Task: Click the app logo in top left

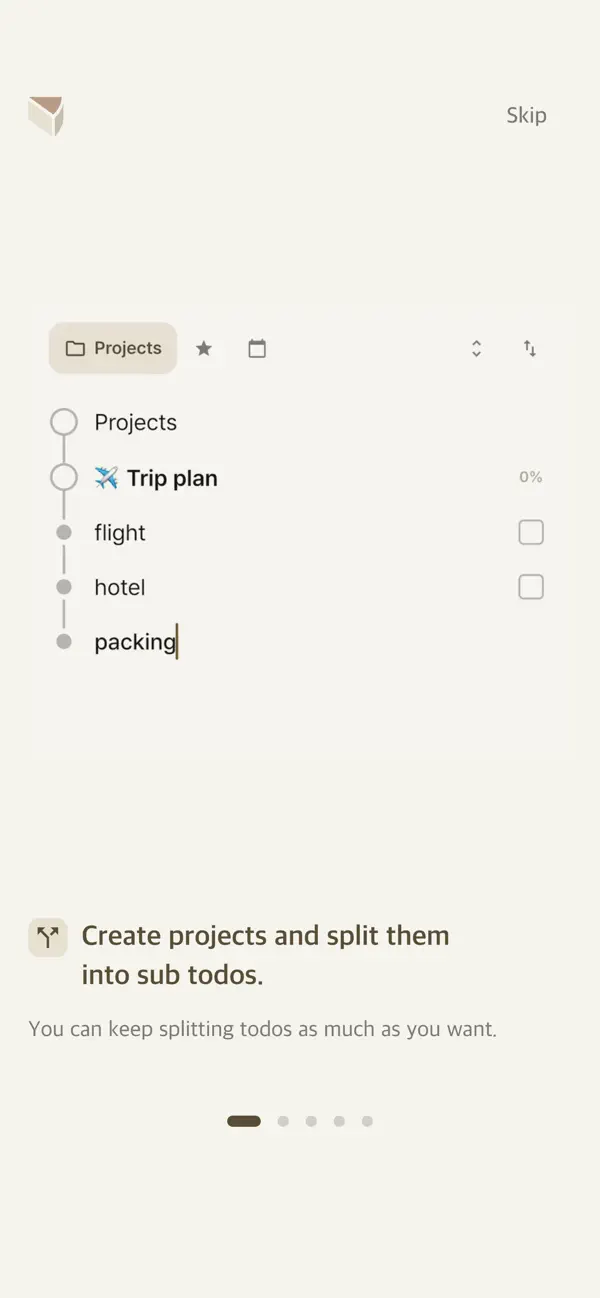Action: (46, 115)
